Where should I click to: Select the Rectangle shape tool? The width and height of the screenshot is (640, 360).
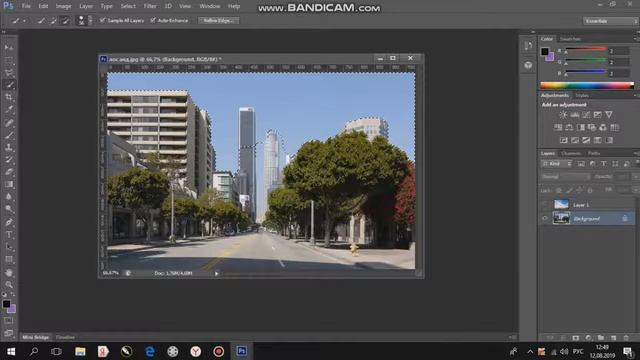pyautogui.click(x=9, y=259)
